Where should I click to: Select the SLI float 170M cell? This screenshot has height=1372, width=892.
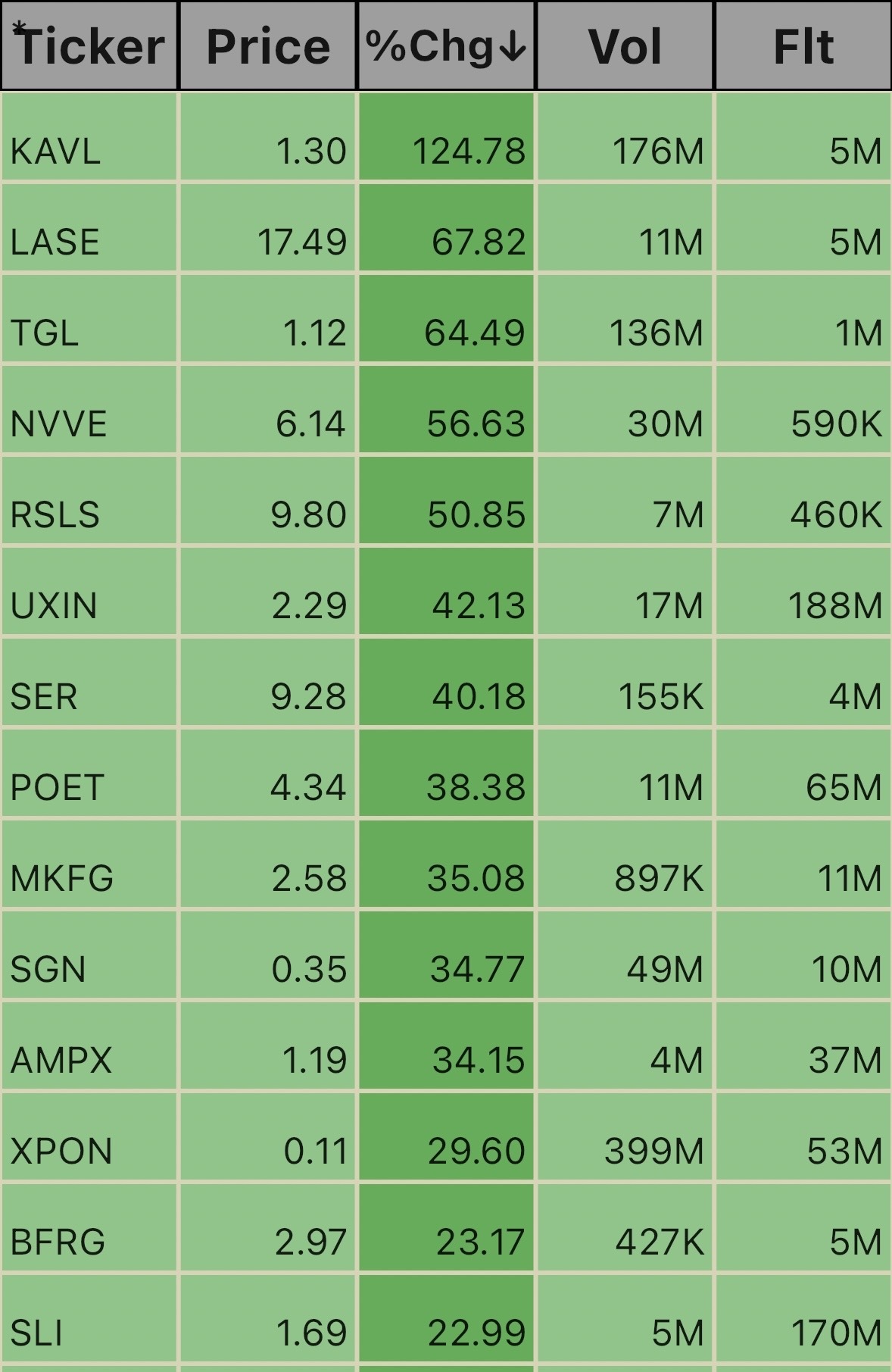click(x=803, y=1319)
